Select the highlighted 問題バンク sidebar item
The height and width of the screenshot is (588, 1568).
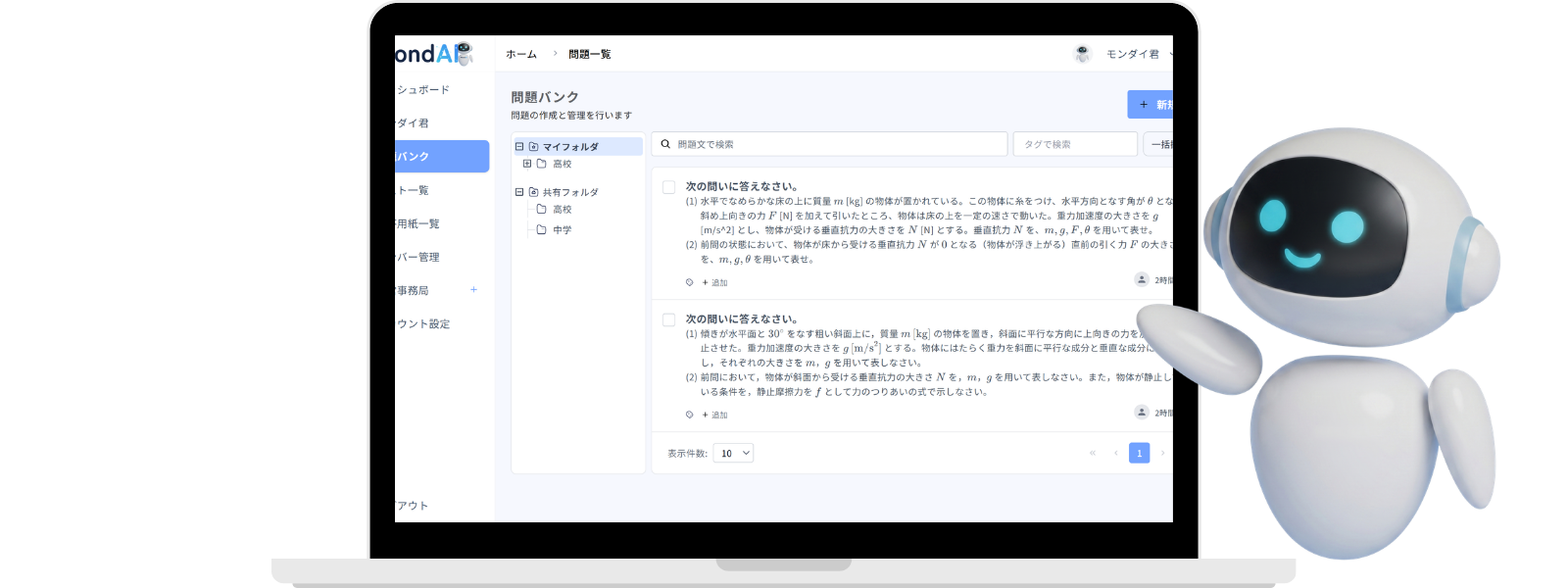click(441, 156)
